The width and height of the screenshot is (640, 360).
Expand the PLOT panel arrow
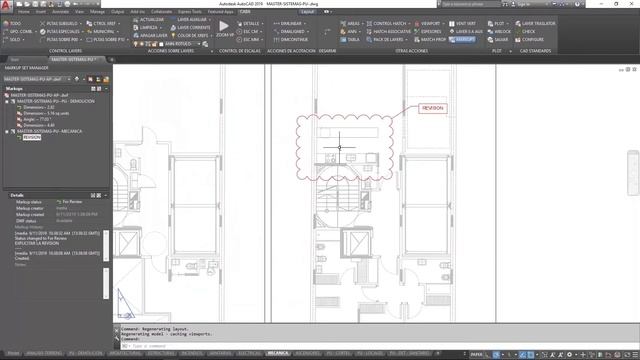pyautogui.click(x=510, y=51)
